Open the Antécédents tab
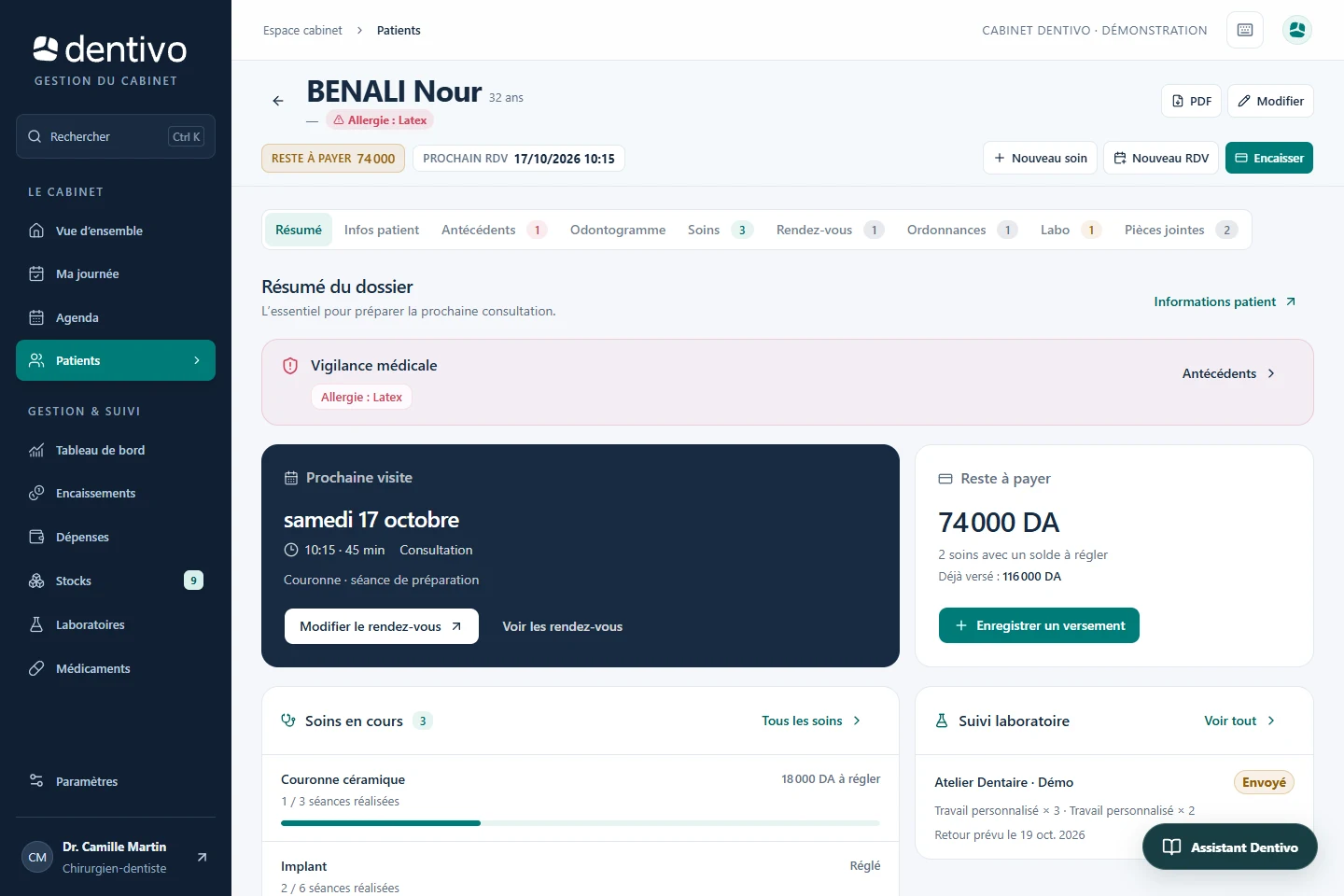Image resolution: width=1344 pixels, height=896 pixels. (495, 230)
